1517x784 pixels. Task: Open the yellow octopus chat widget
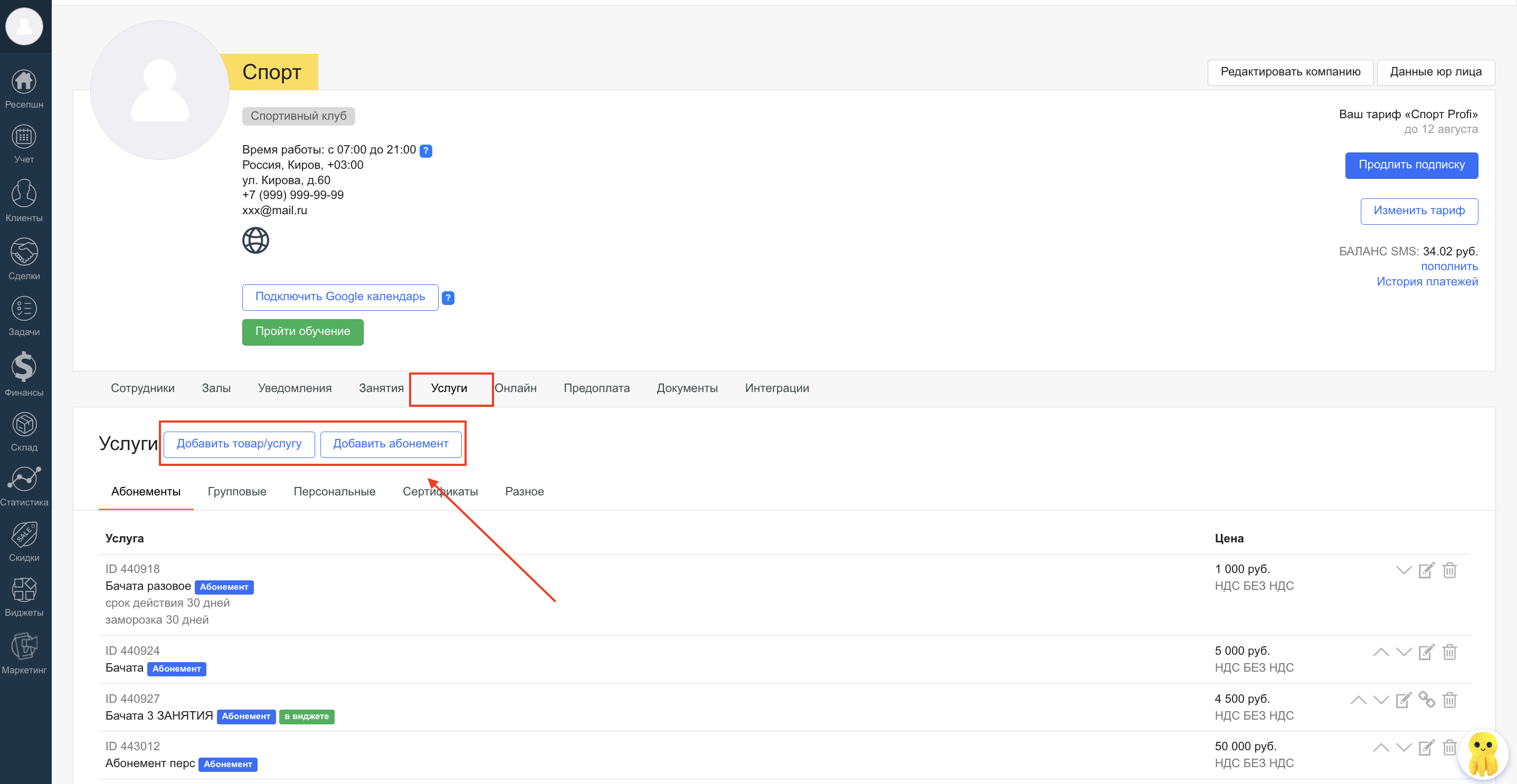coord(1482,754)
